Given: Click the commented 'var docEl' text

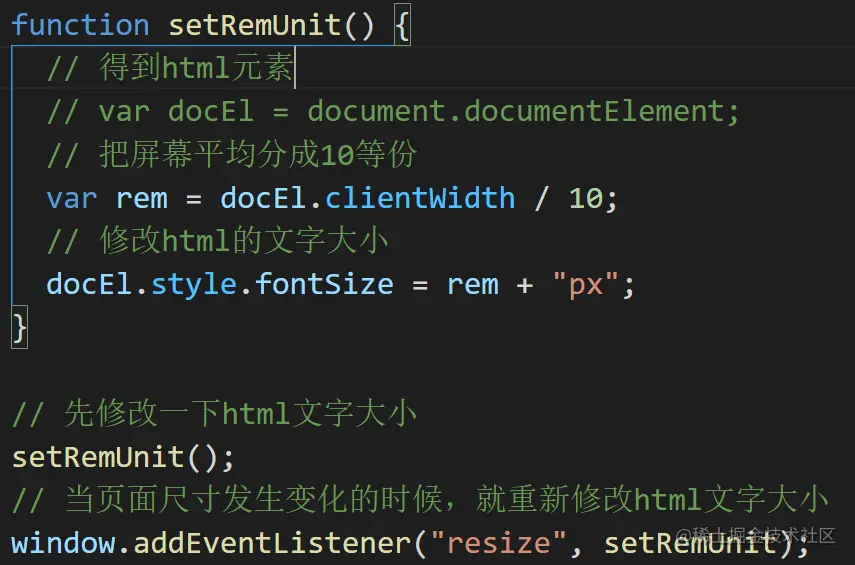Looking at the screenshot, I should coord(176,111).
